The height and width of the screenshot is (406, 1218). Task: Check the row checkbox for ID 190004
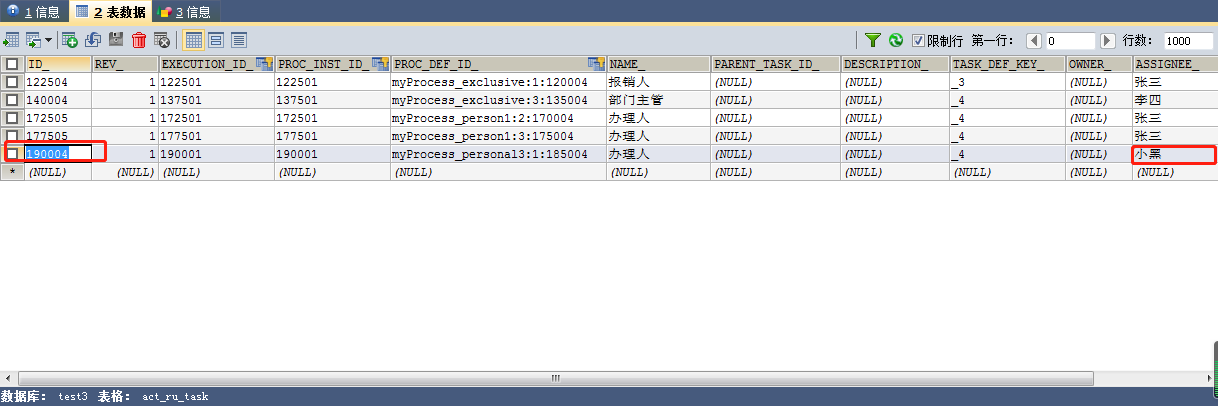pyautogui.click(x=12, y=154)
